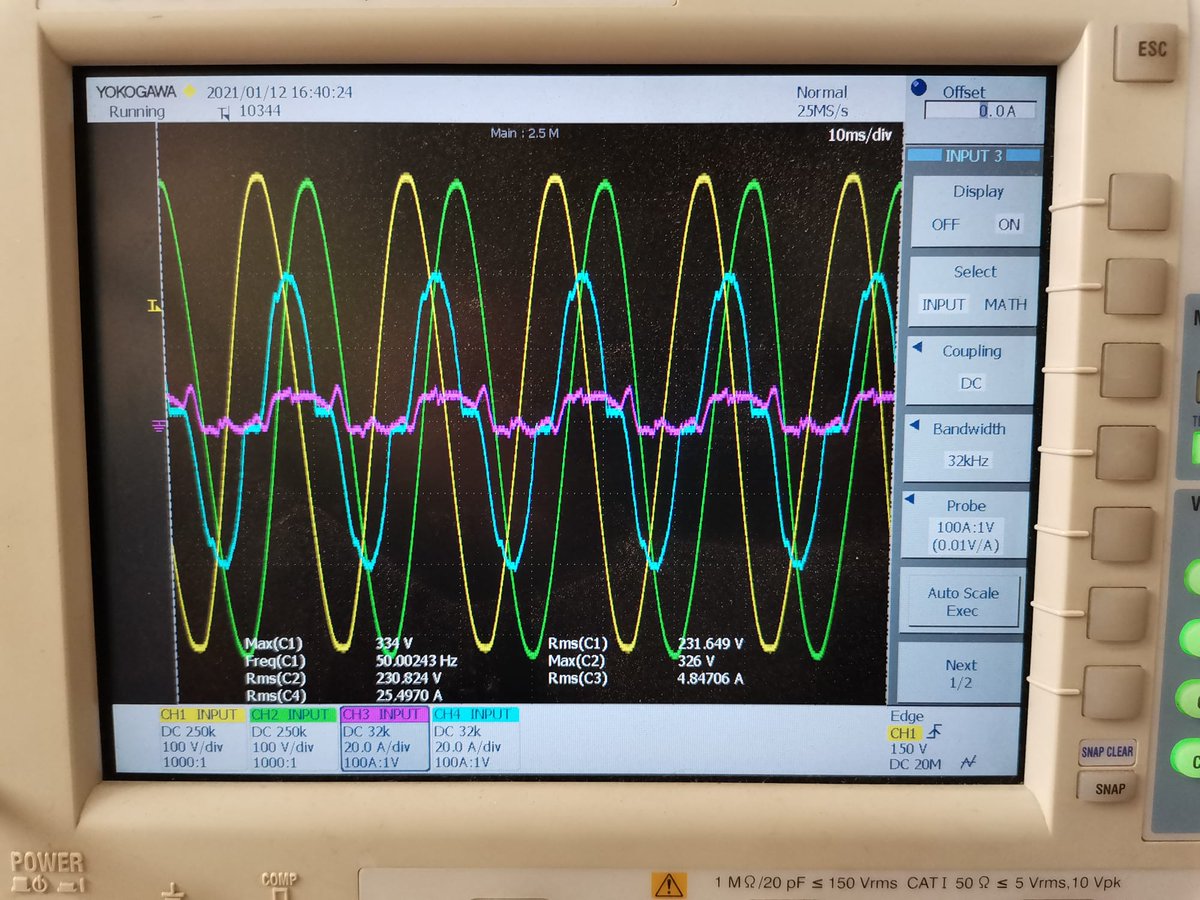Push the soft key beside Bandwidth
The height and width of the screenshot is (900, 1200).
point(1127,453)
